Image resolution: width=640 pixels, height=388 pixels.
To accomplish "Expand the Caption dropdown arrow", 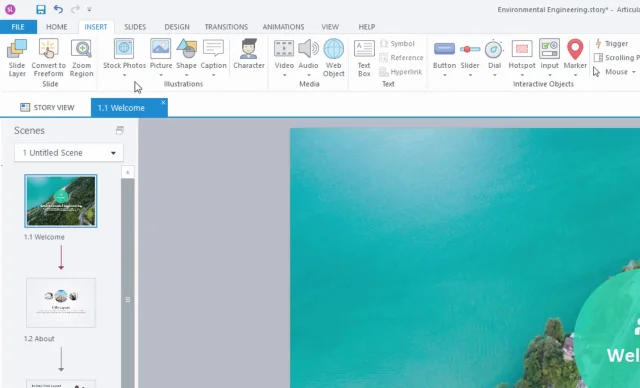I will (x=213, y=75).
